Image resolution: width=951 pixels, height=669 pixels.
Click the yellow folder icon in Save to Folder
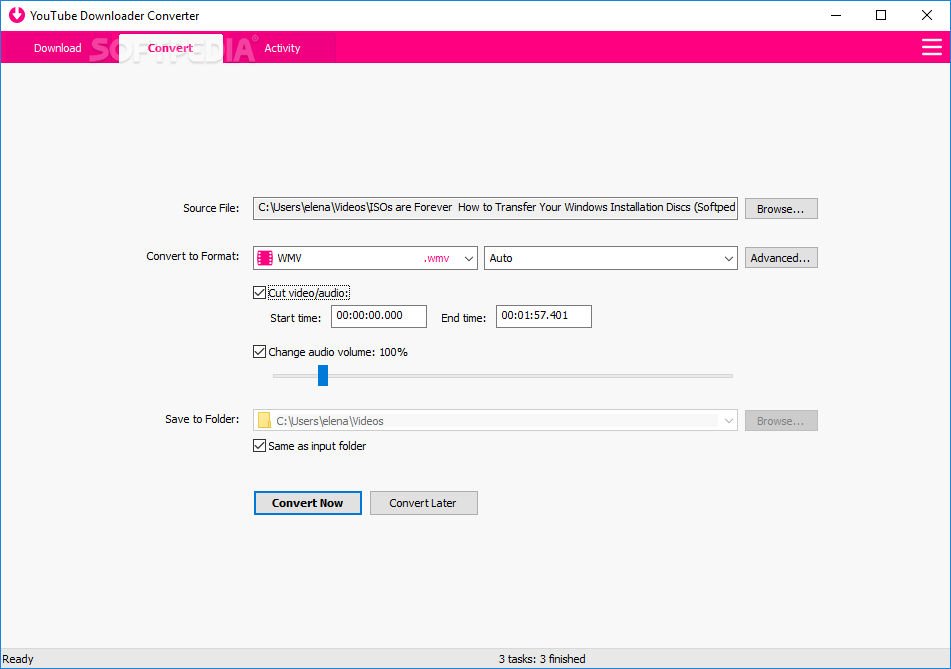[x=265, y=421]
